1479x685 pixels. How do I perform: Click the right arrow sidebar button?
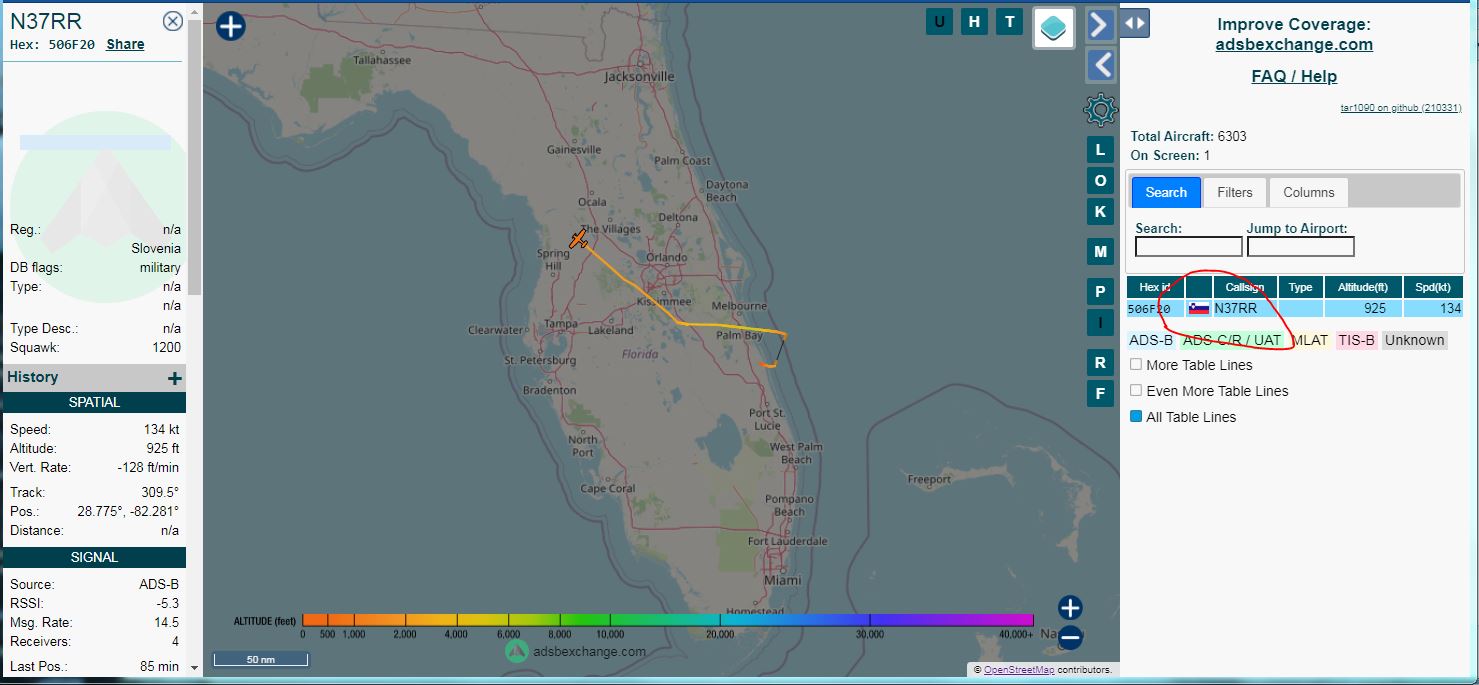[1100, 24]
